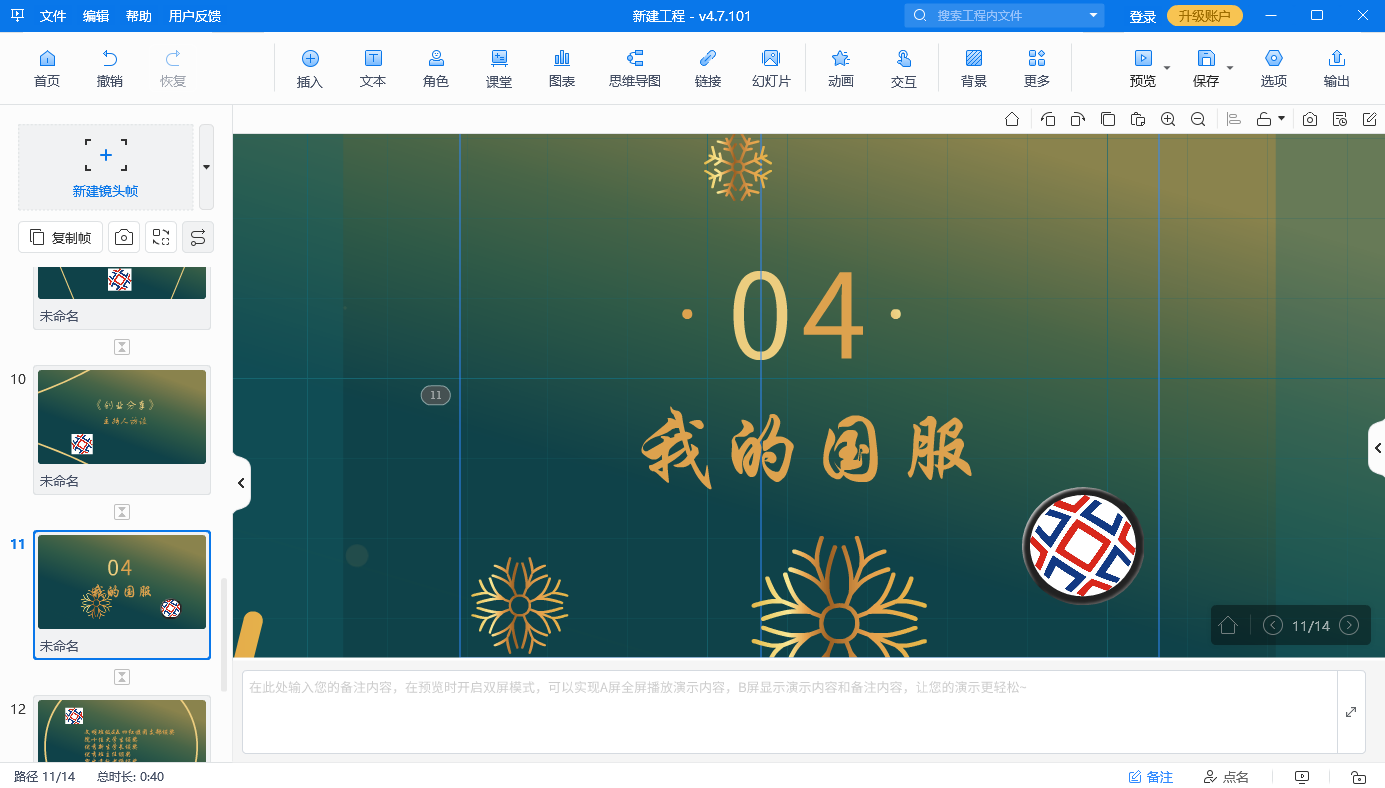Open the 选项 options
The height and width of the screenshot is (788, 1385).
[x=1273, y=68]
